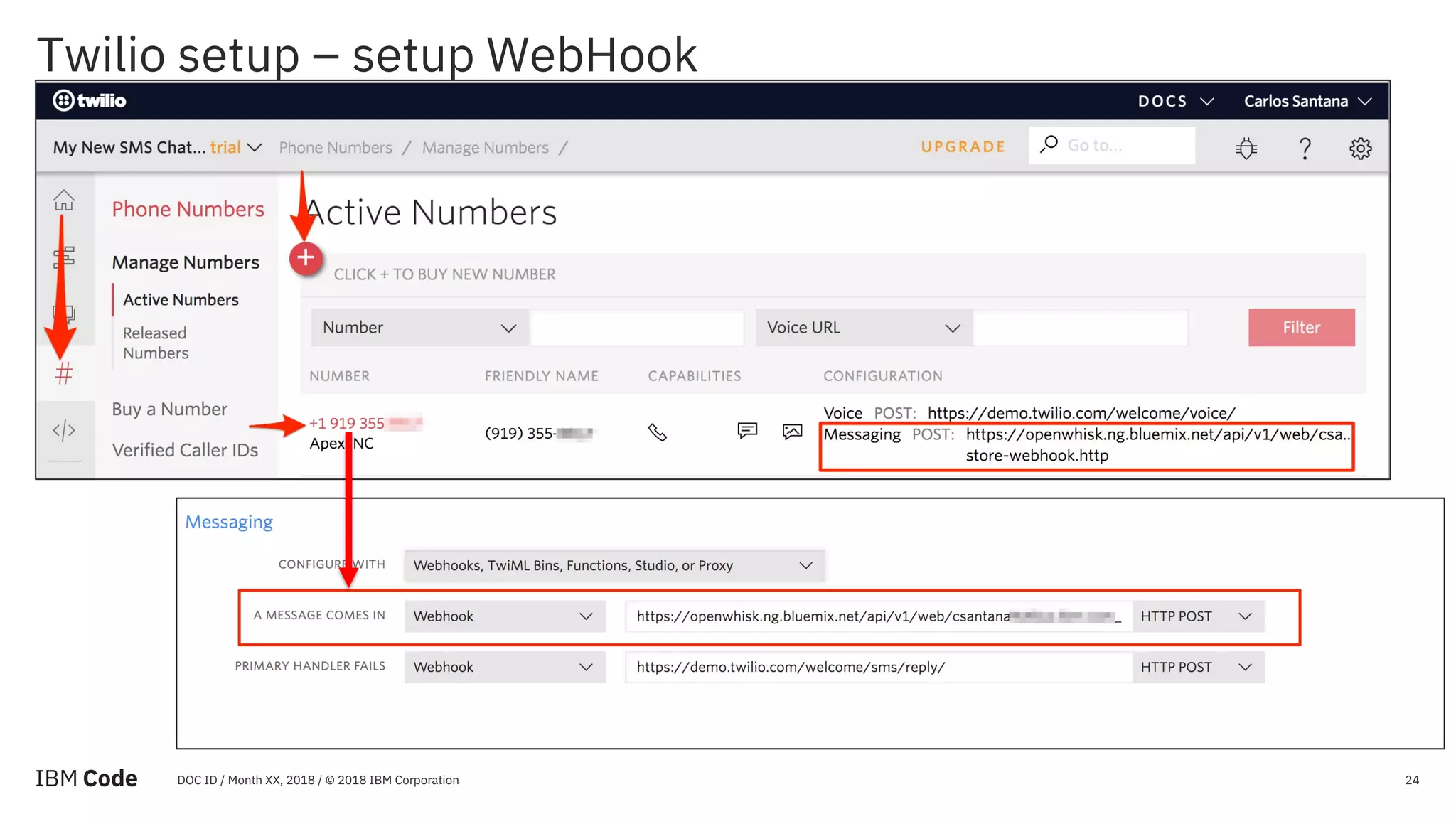Click the (919) 355 friendly name cell

tap(539, 433)
